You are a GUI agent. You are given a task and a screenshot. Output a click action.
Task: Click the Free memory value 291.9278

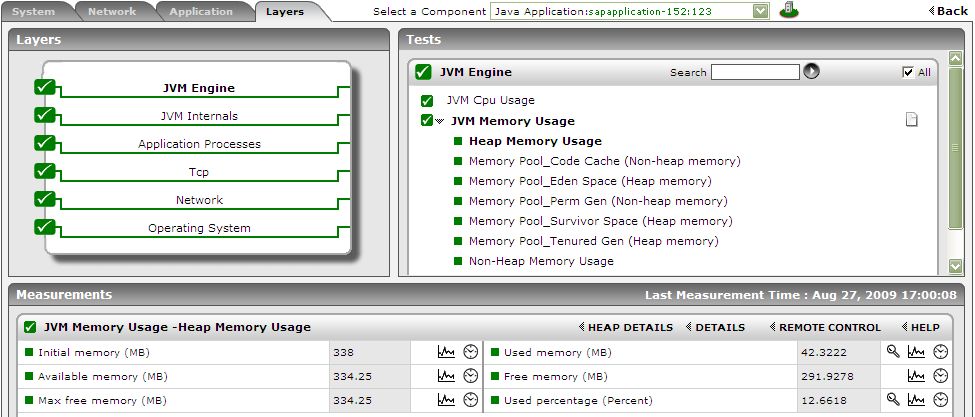827,377
